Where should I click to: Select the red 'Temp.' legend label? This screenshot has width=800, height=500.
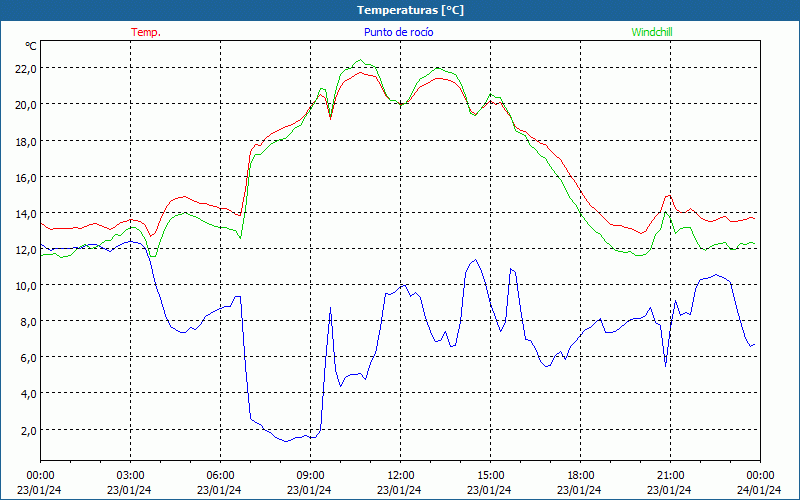coord(146,32)
